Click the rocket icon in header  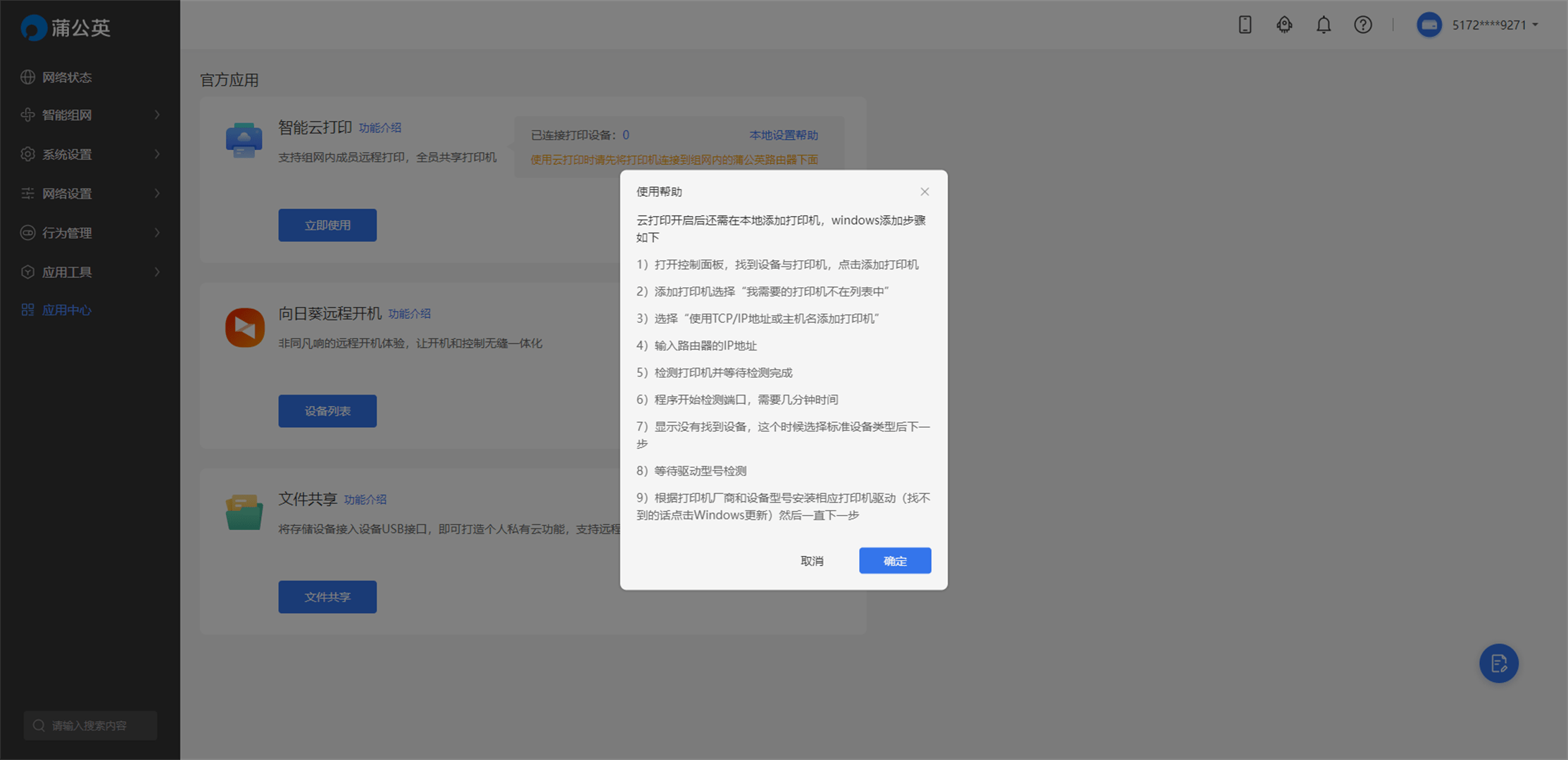tap(1284, 25)
